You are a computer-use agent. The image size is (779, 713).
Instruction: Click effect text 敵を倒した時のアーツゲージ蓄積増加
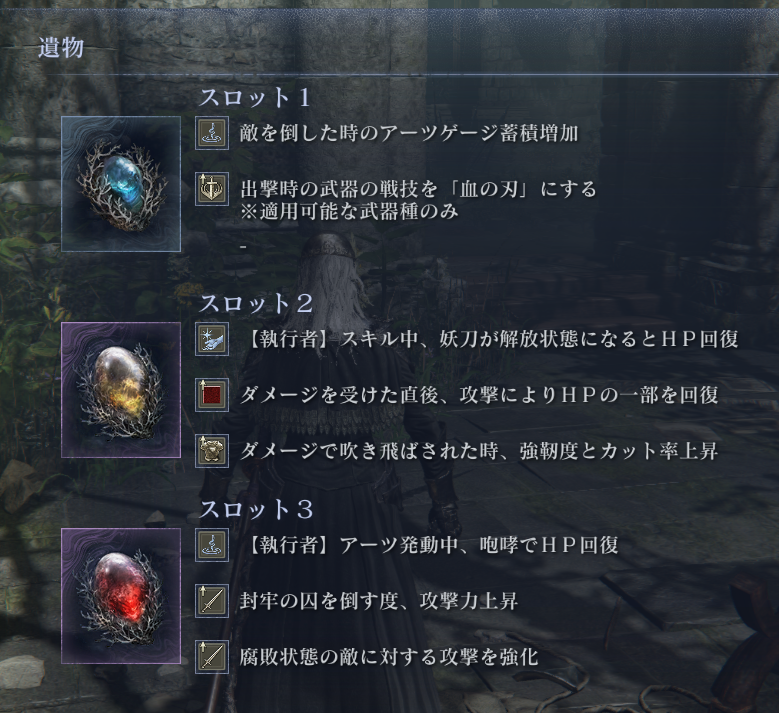(x=409, y=133)
